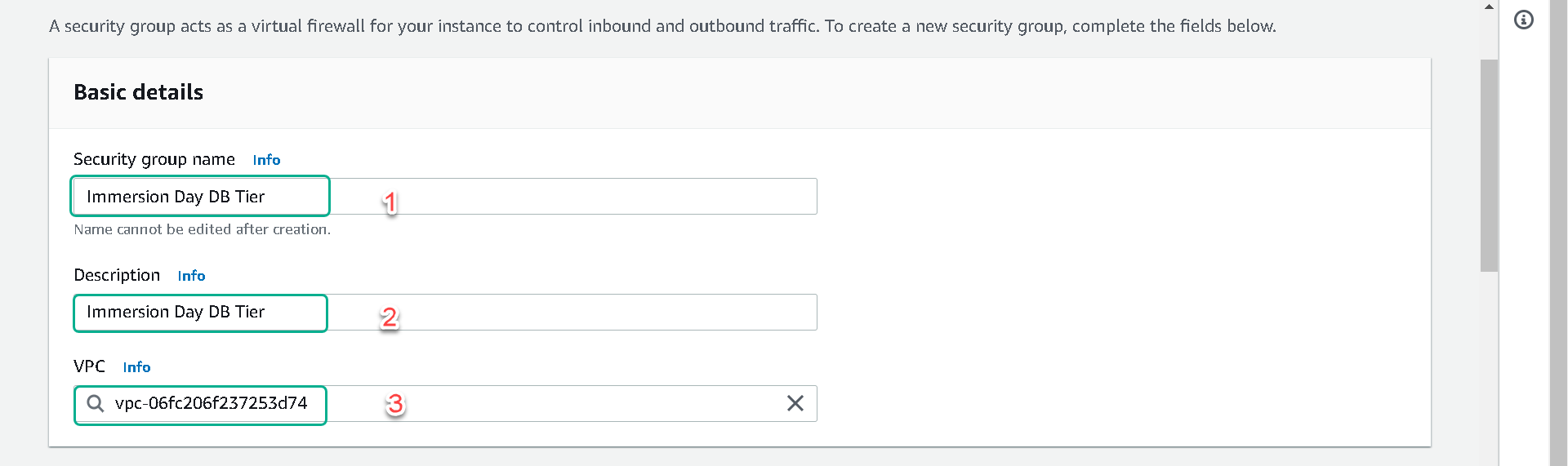Click the red annotation number 2
Viewport: 1568px width, 466px height.
pyautogui.click(x=389, y=317)
